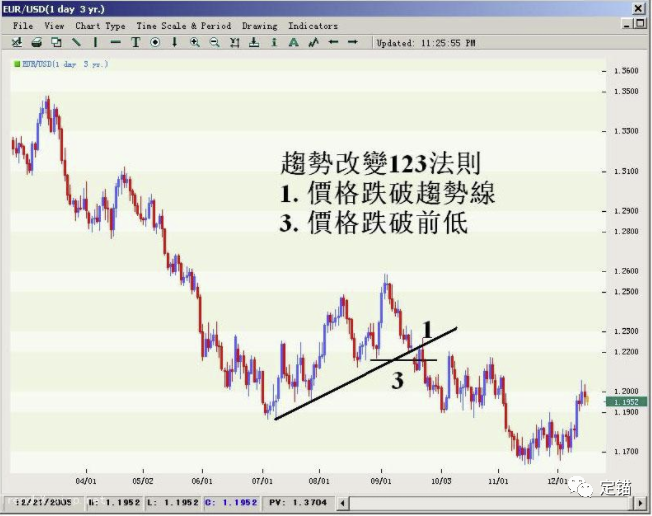
Task: Shift chart left with left arrow icon
Action: pos(333,42)
